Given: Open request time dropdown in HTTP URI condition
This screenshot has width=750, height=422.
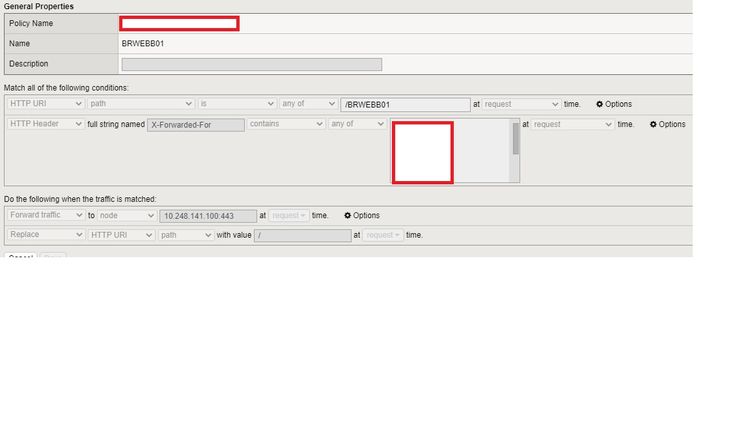Looking at the screenshot, I should (x=521, y=104).
